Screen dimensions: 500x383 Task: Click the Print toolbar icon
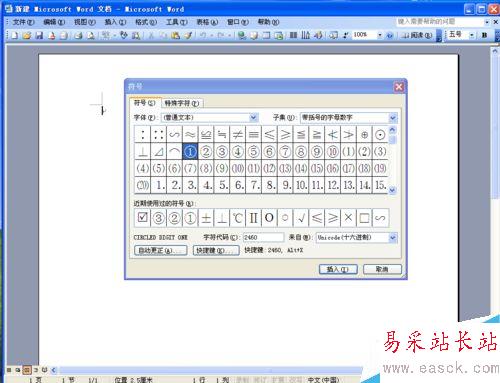(x=78, y=35)
